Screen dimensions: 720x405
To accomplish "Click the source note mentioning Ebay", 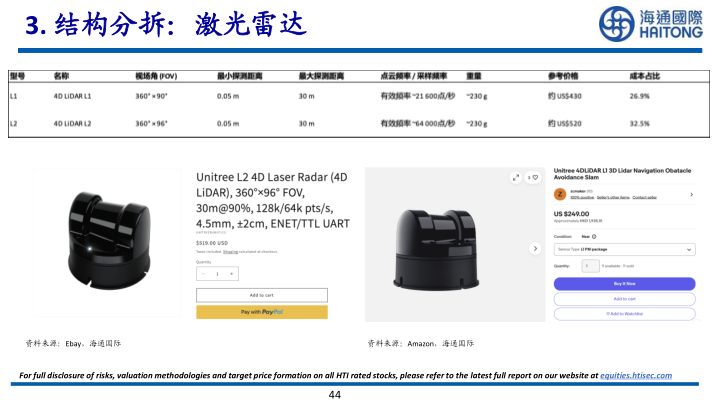I will tap(73, 343).
